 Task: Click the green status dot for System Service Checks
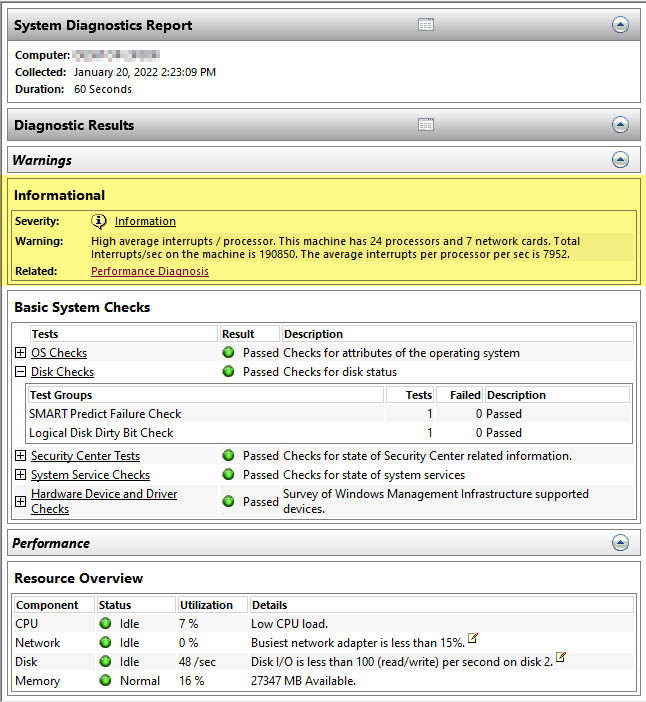pyautogui.click(x=228, y=474)
